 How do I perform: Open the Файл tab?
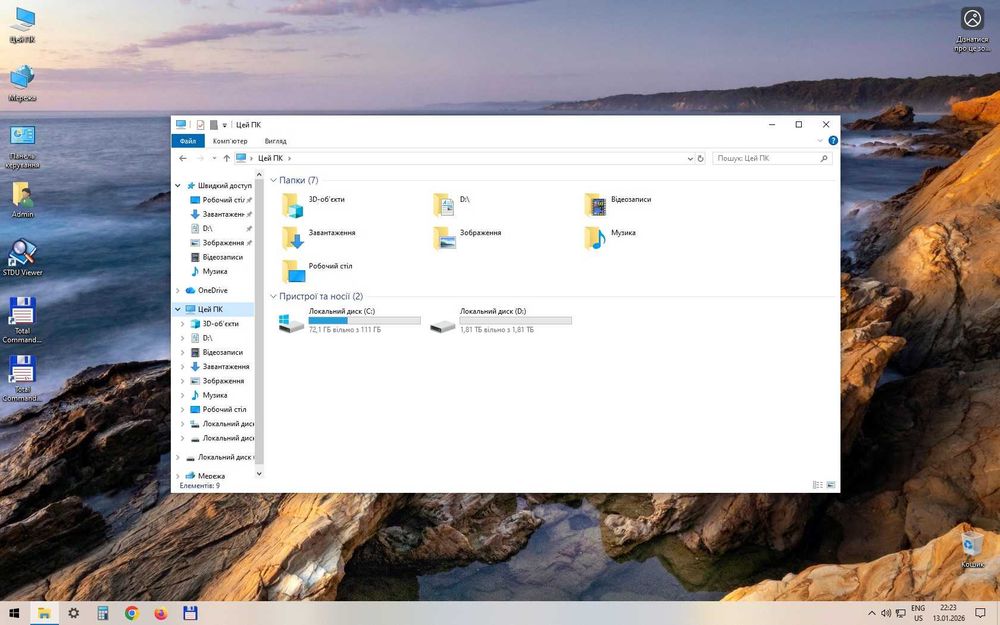(188, 141)
